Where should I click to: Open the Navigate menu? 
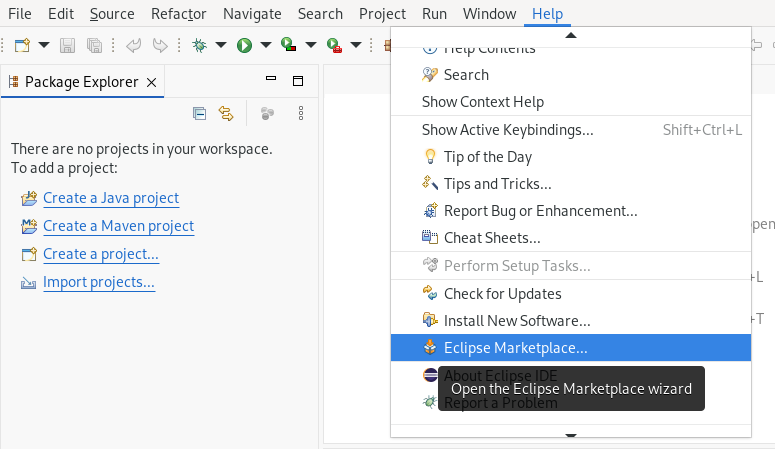click(252, 14)
